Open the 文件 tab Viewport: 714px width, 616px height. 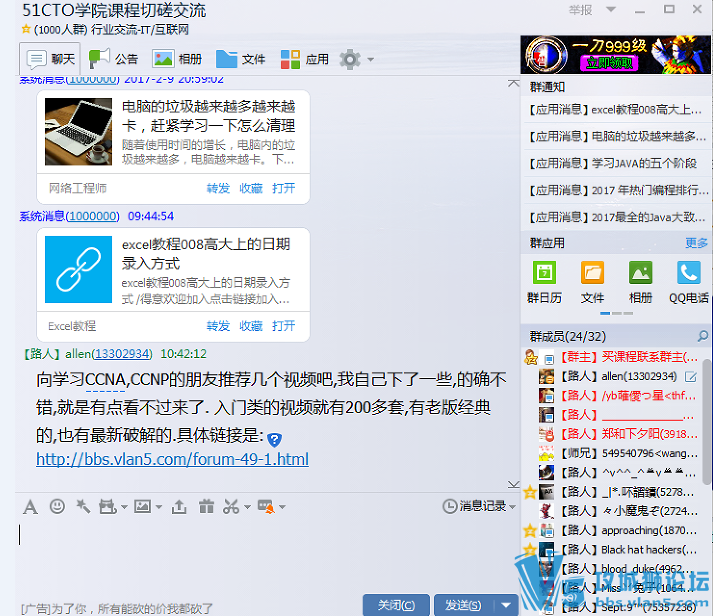click(240, 59)
